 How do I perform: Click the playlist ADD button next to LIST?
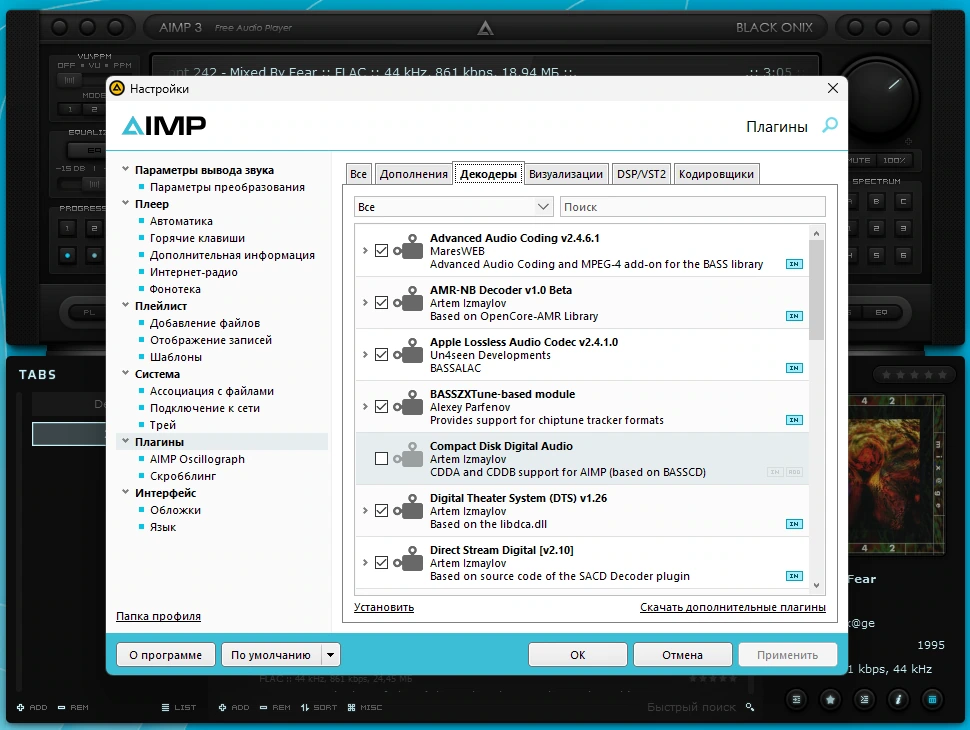click(234, 707)
